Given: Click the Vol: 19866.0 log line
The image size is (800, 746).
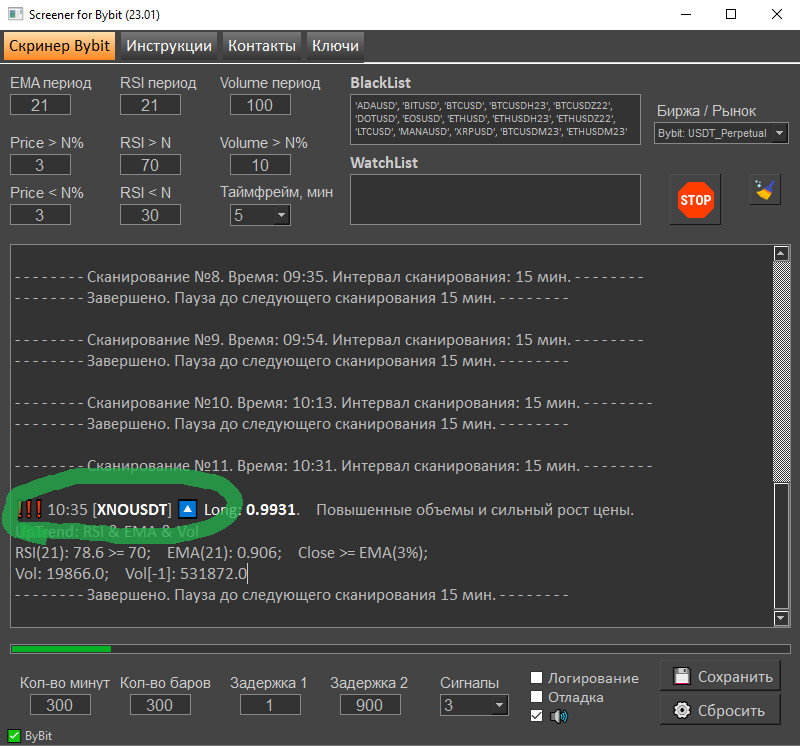Looking at the screenshot, I should pos(132,574).
